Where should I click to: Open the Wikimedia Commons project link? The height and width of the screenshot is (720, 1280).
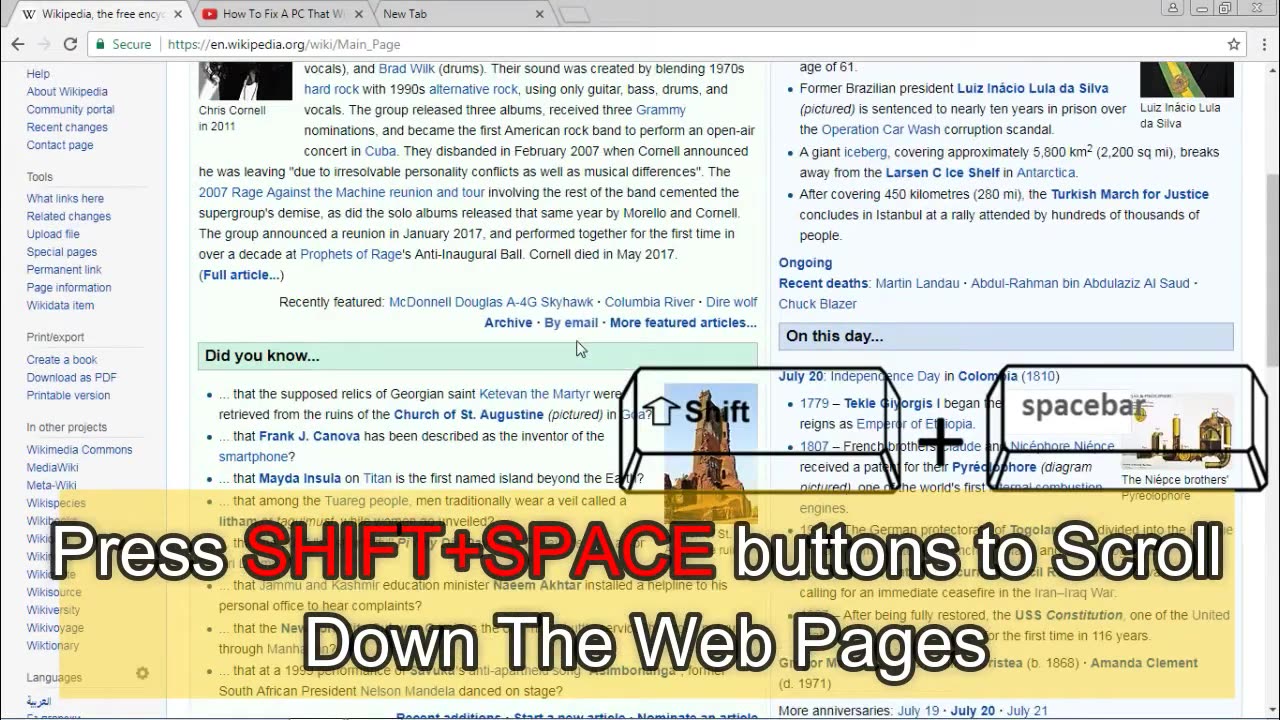click(x=79, y=450)
